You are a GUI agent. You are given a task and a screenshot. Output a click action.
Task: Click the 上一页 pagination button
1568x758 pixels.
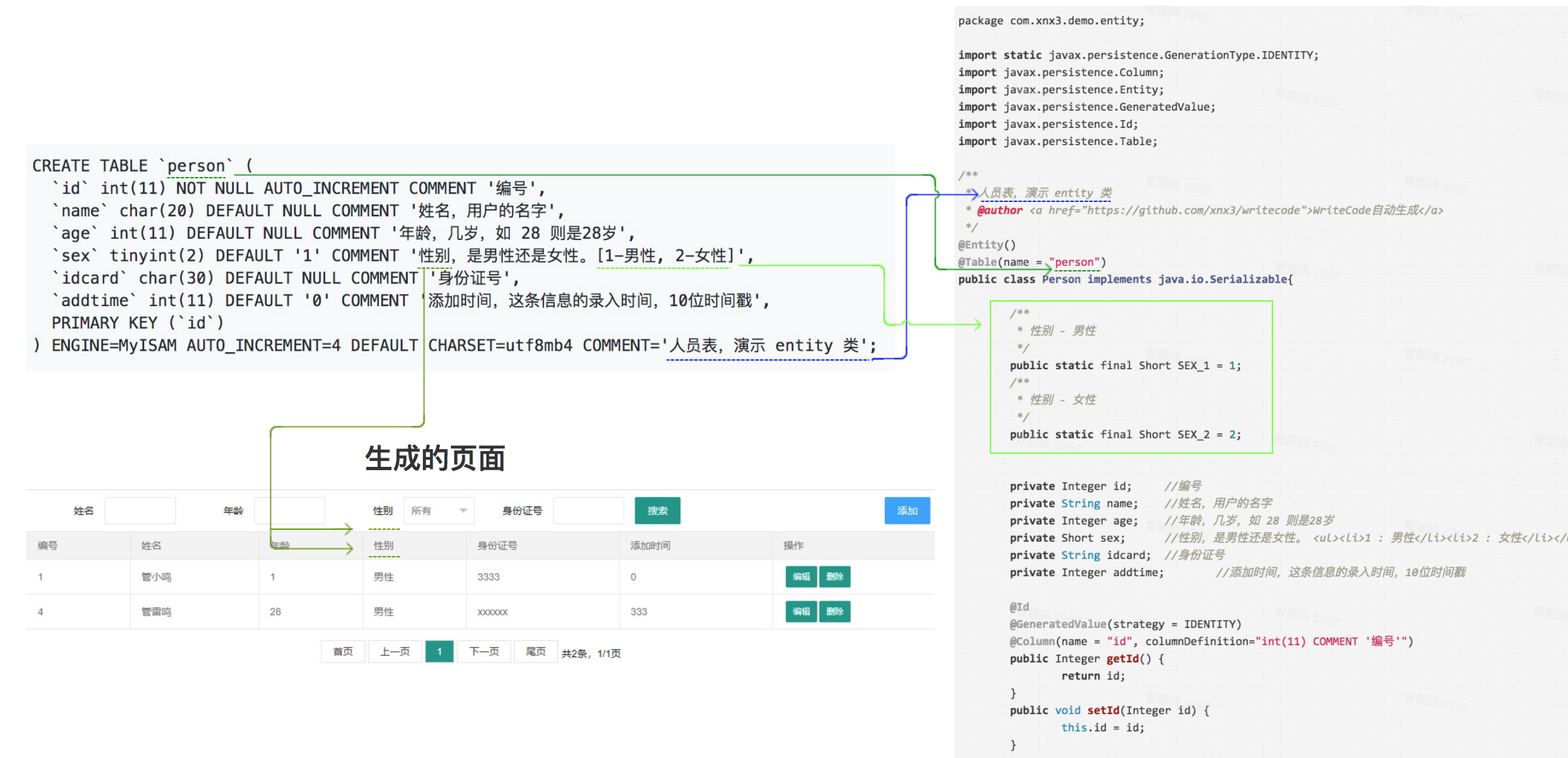click(395, 652)
